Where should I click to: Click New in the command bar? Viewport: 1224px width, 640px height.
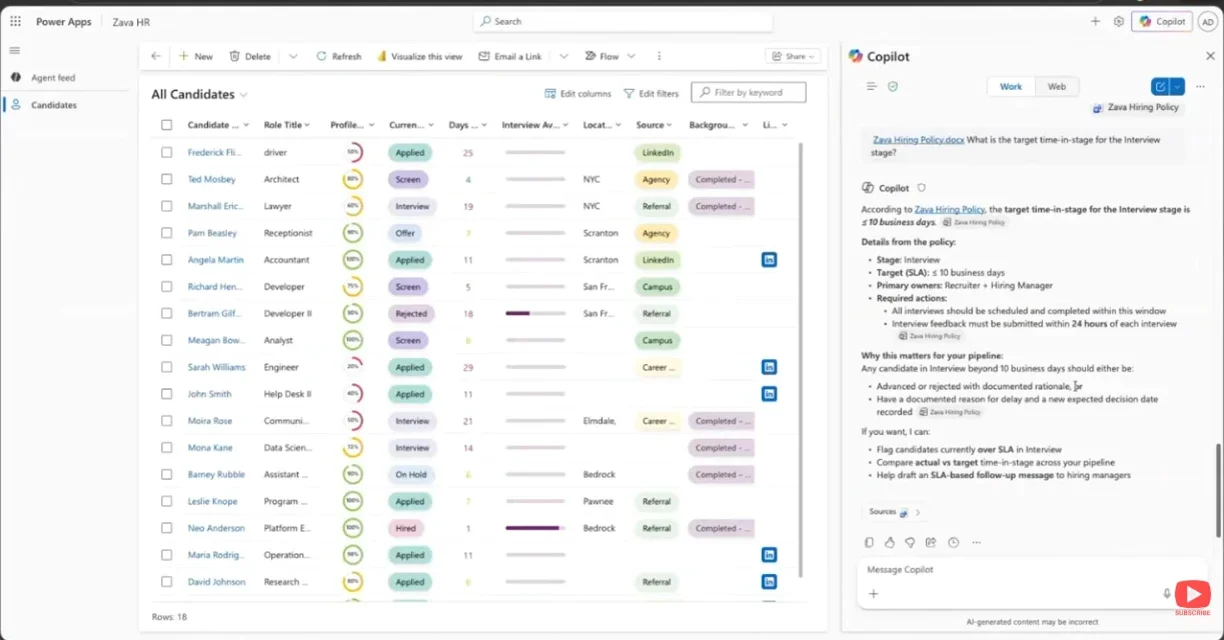tap(195, 56)
